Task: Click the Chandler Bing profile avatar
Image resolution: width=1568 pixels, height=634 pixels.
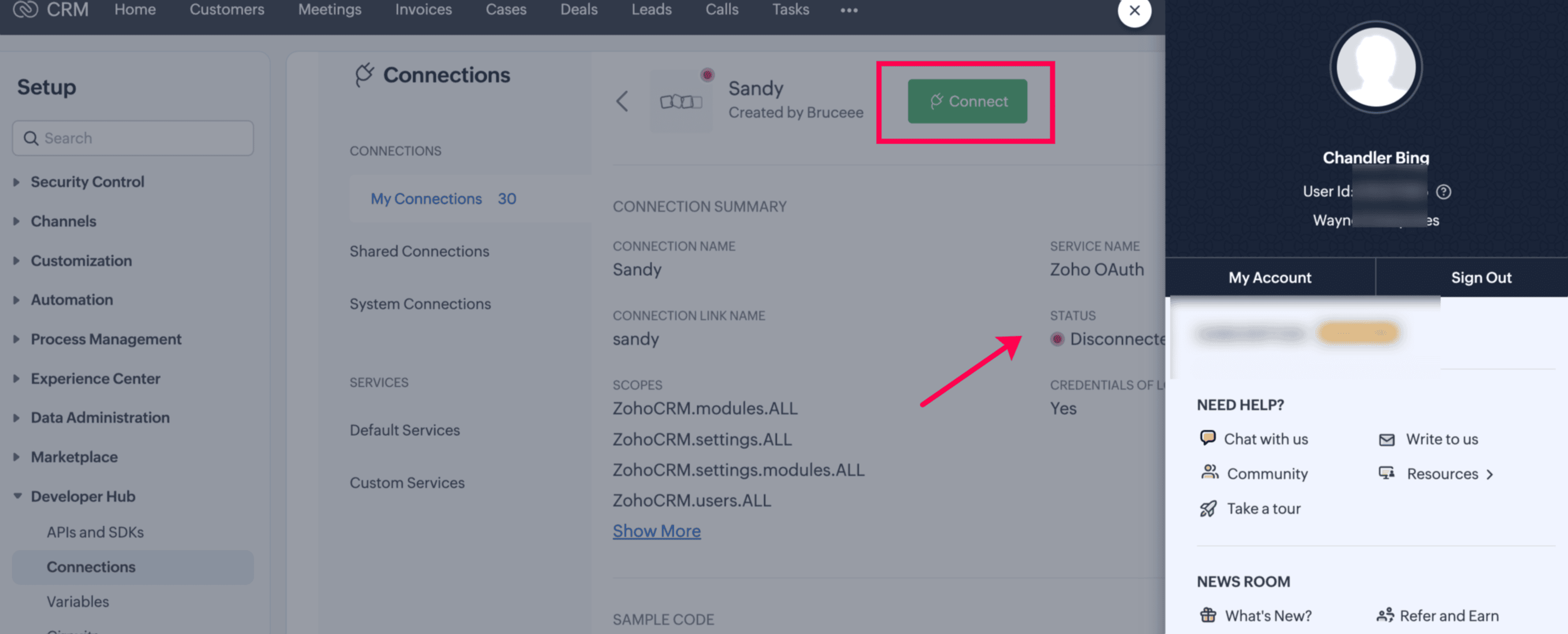Action: [x=1375, y=67]
